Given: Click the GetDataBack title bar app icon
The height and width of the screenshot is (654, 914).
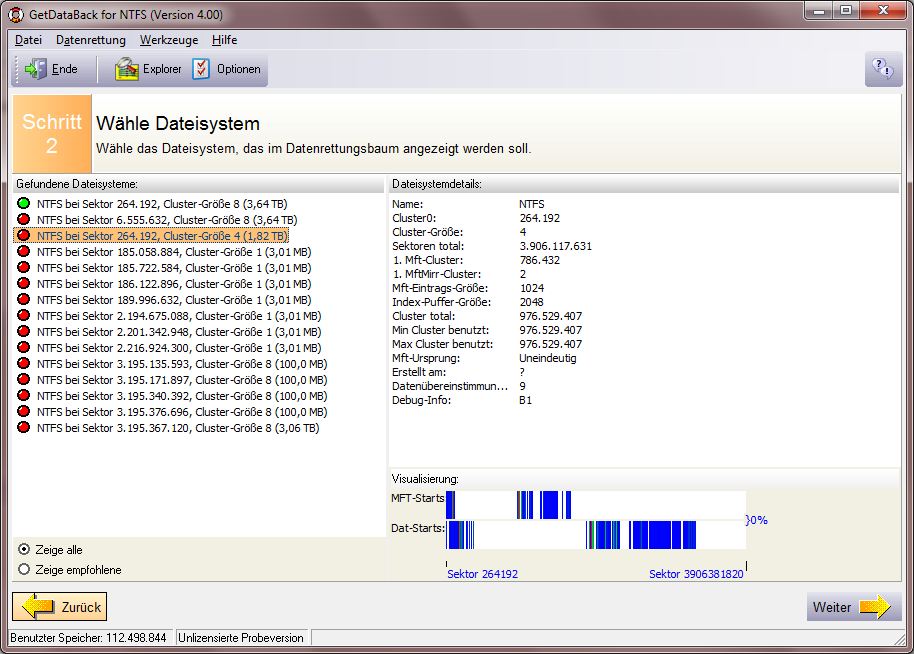Looking at the screenshot, I should pos(16,14).
